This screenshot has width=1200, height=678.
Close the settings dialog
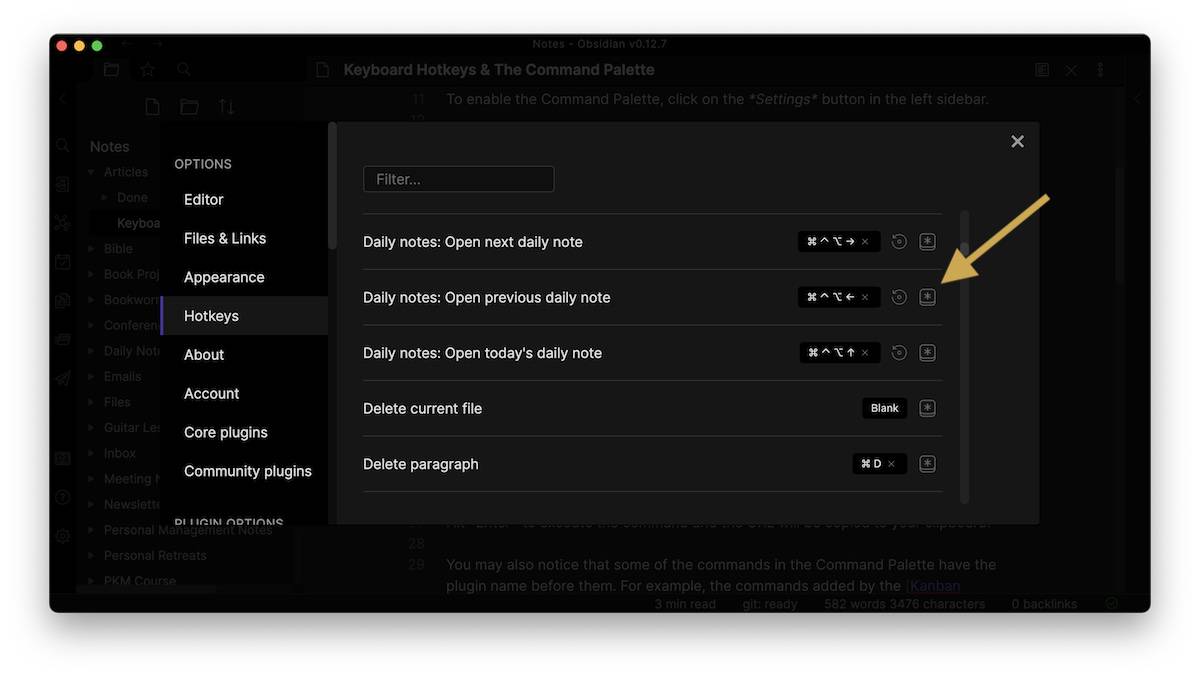pyautogui.click(x=1017, y=142)
